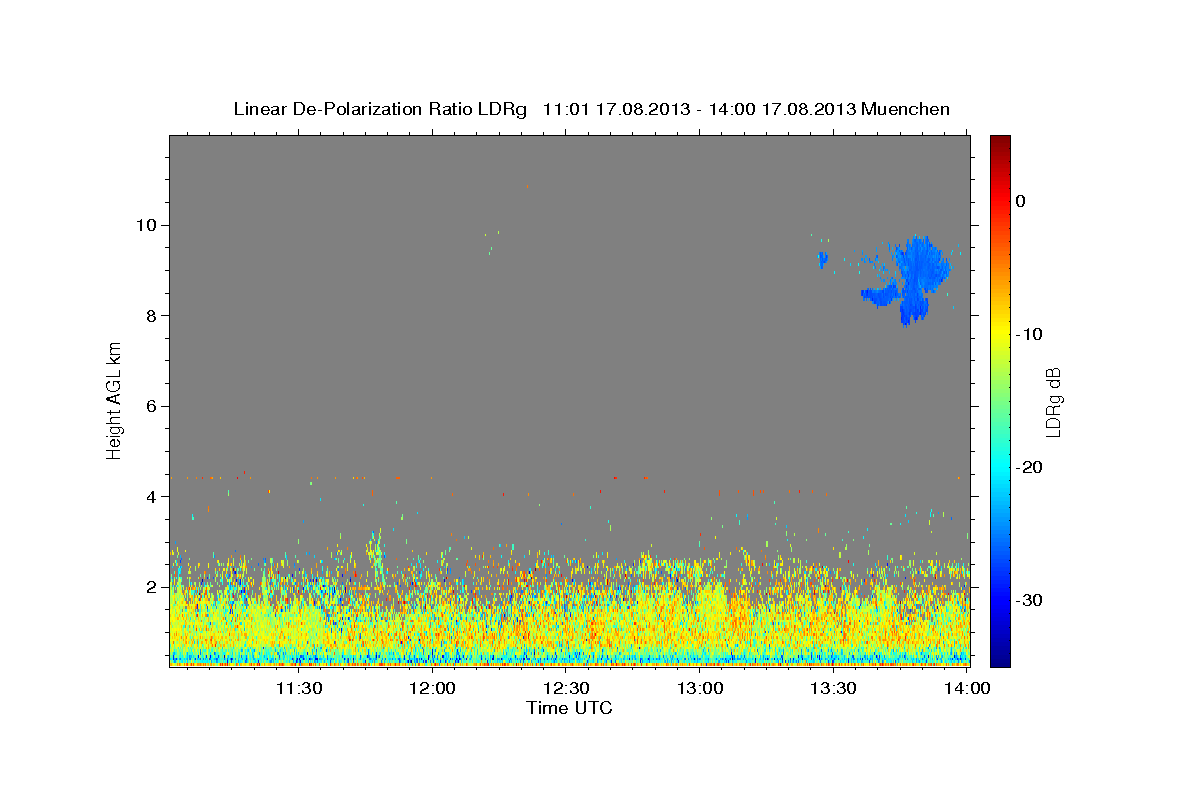Click the small blue echo left of cloud
This screenshot has width=1200, height=800.
tap(822, 260)
